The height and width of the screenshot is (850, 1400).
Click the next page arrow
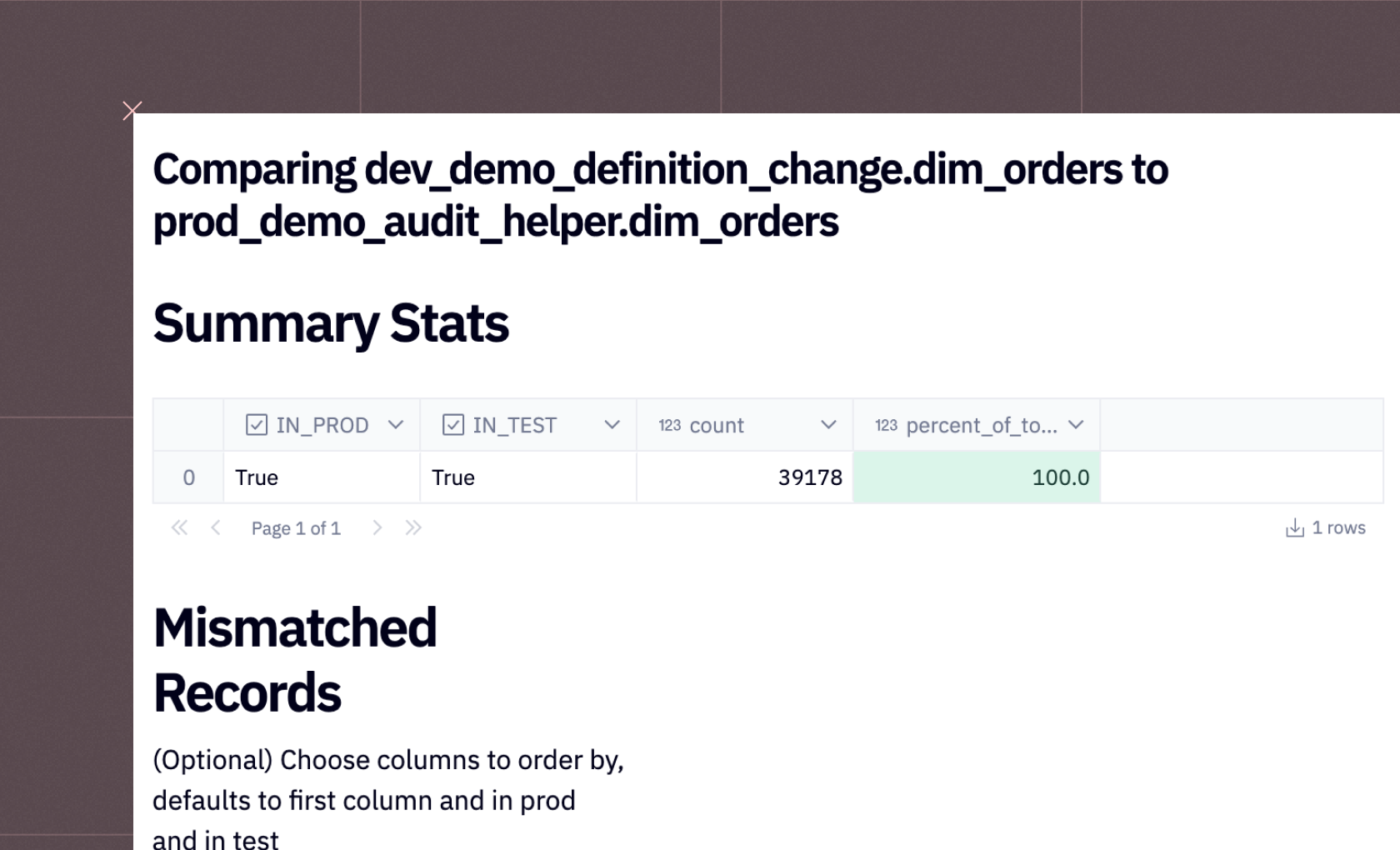[x=377, y=527]
